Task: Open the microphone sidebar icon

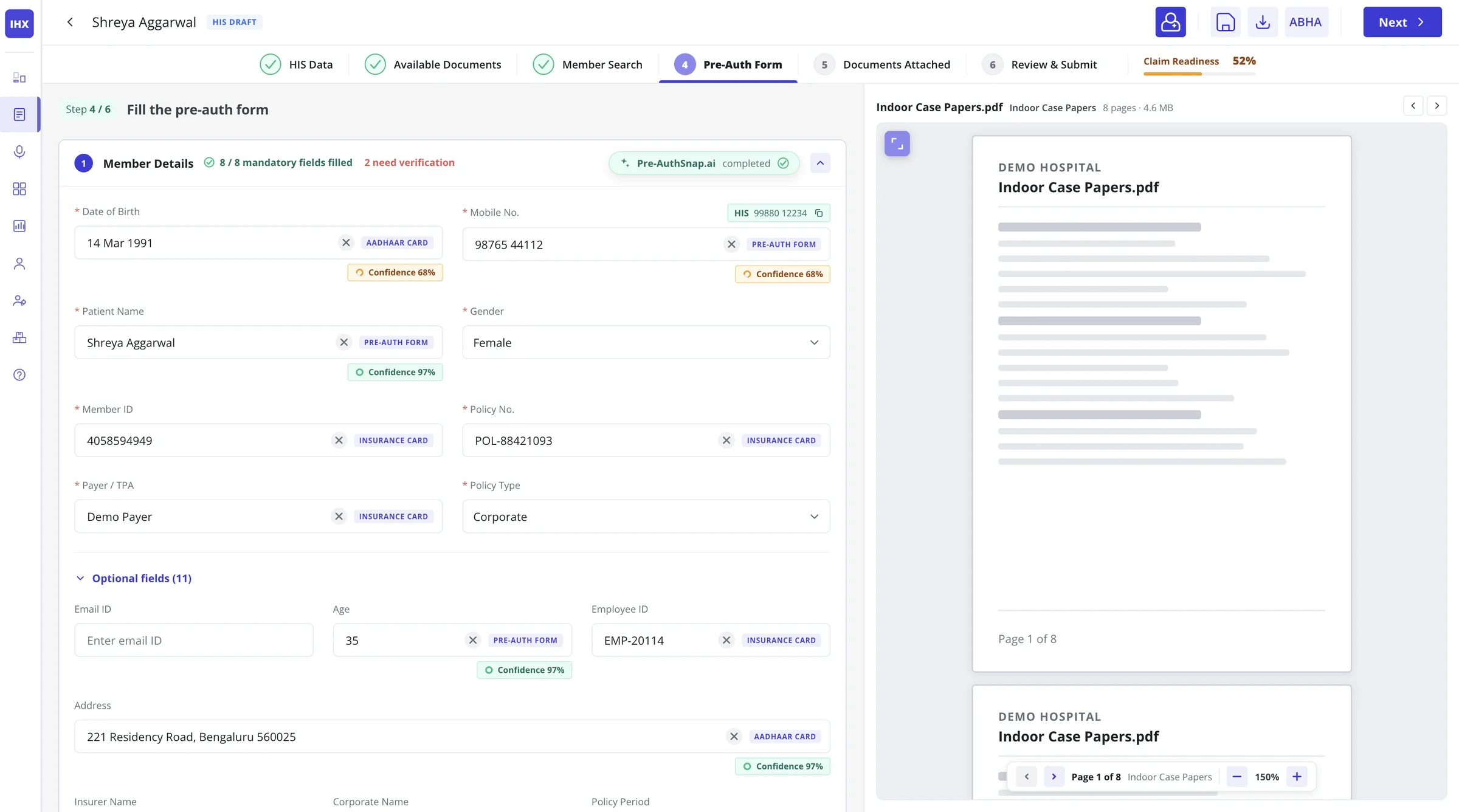Action: [x=19, y=151]
